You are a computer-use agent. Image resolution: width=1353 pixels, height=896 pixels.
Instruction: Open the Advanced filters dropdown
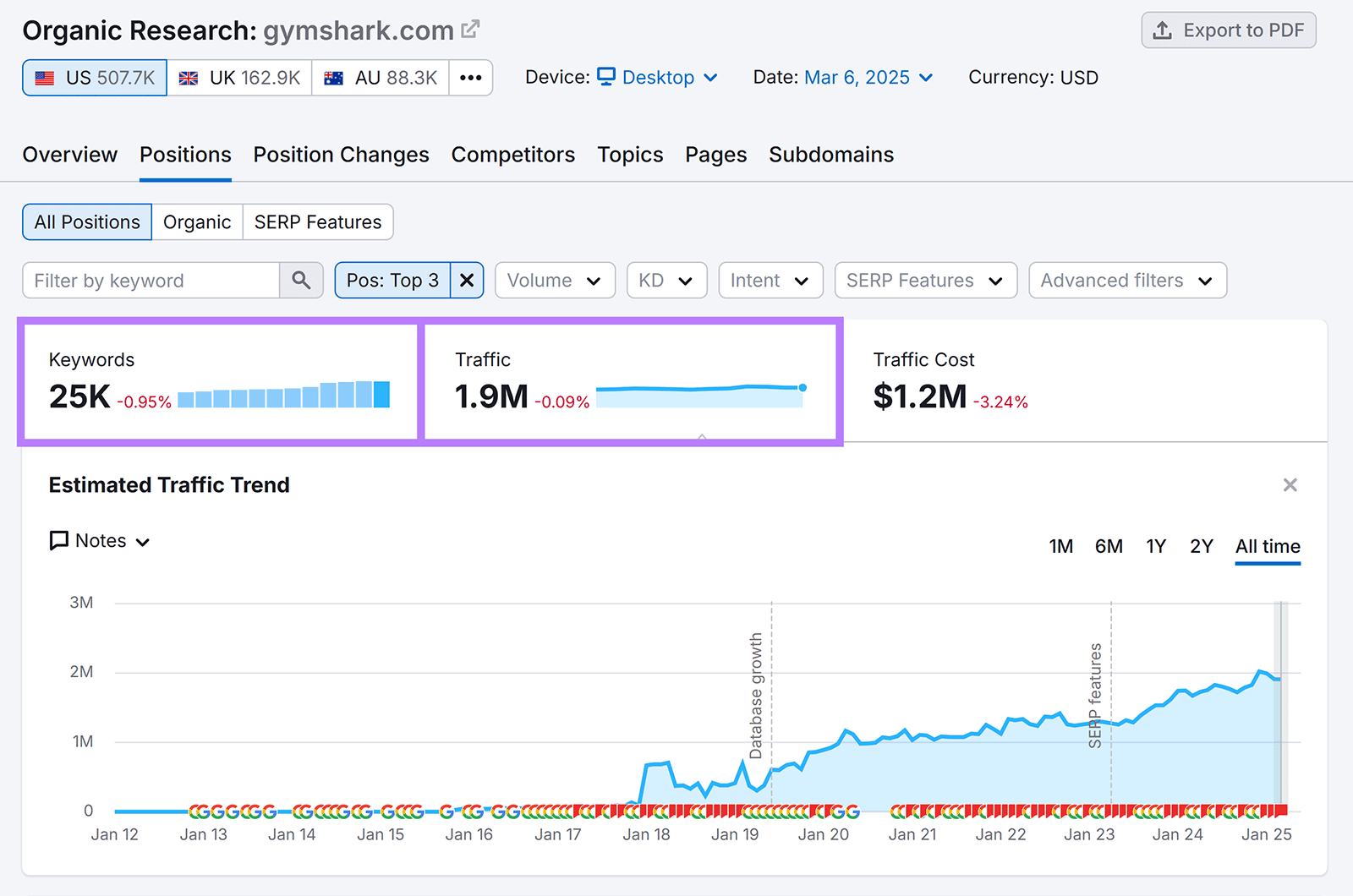[x=1126, y=280]
